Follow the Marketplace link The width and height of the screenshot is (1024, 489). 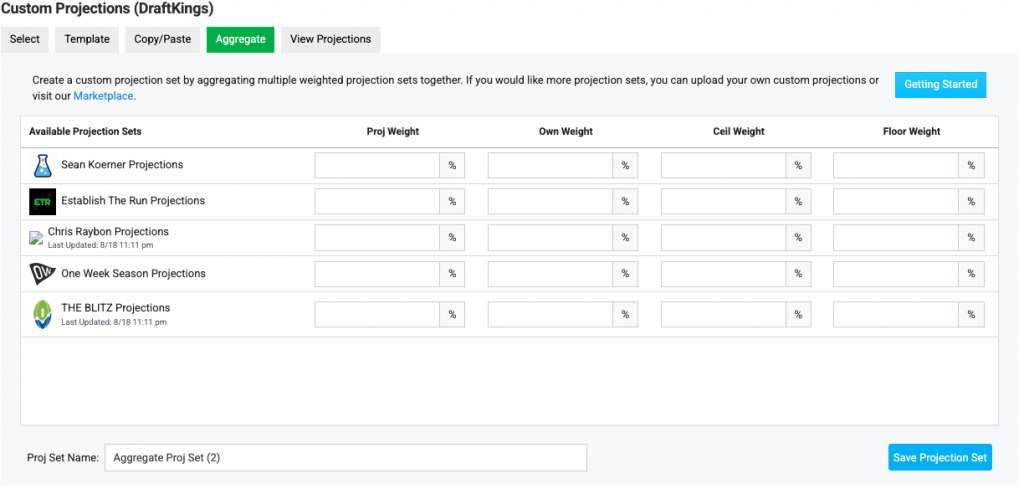click(x=103, y=97)
